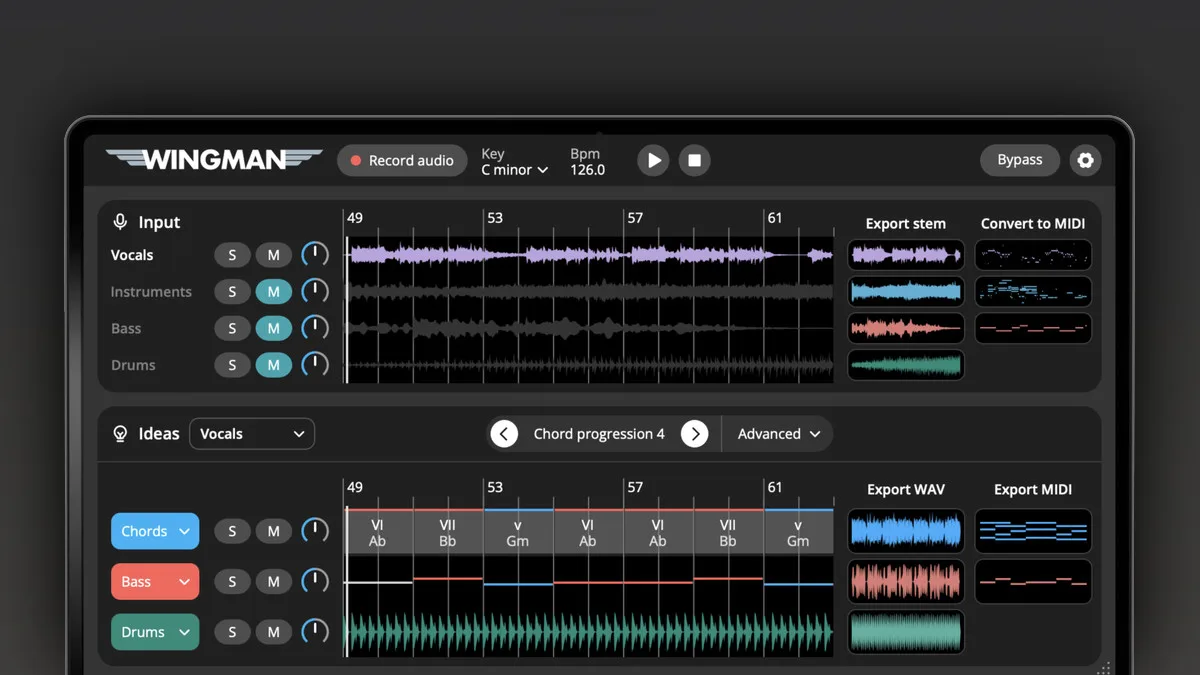Unmute the Bass input track
Viewport: 1200px width, 675px height.
click(x=274, y=328)
